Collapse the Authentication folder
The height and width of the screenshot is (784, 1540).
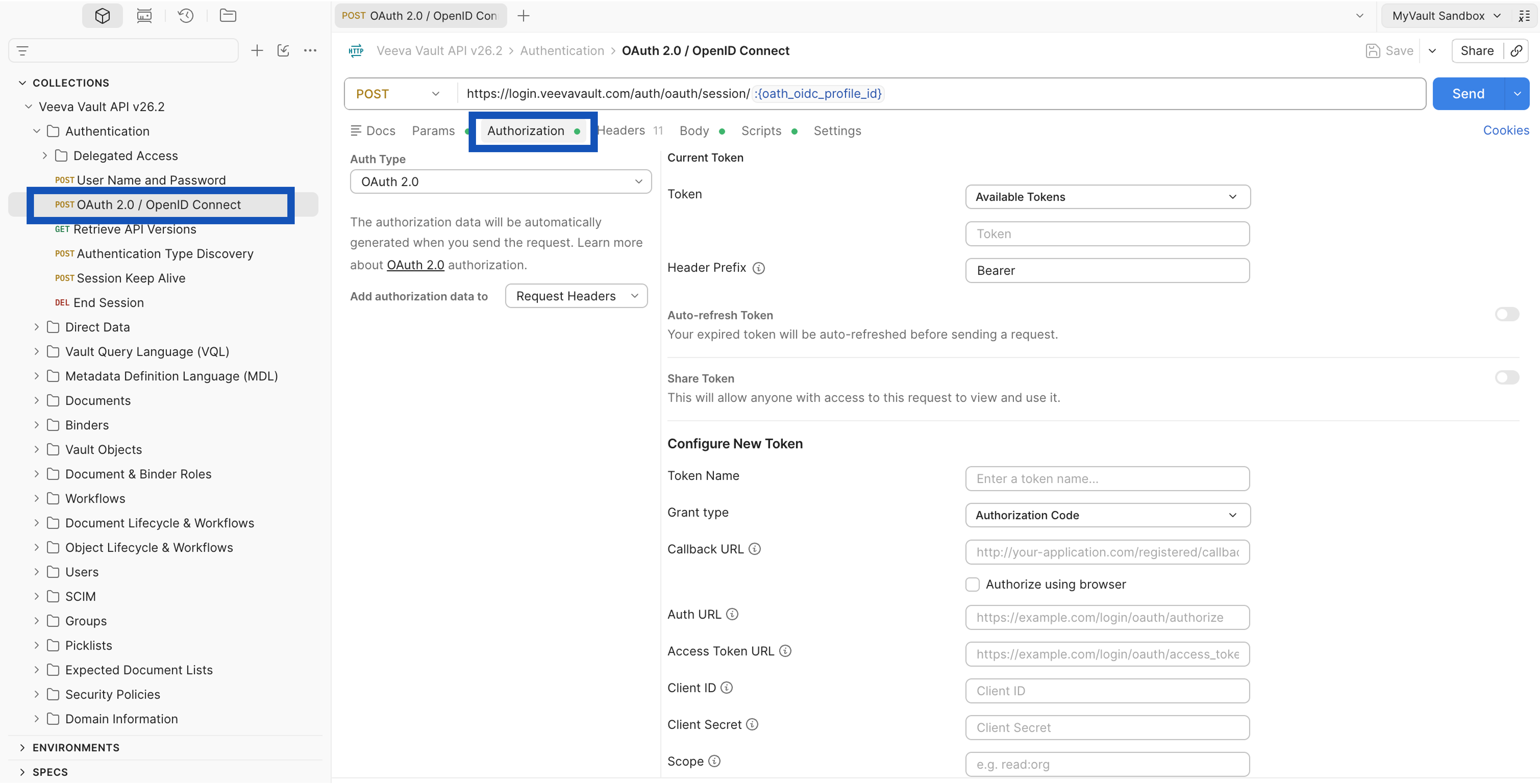pyautogui.click(x=36, y=132)
